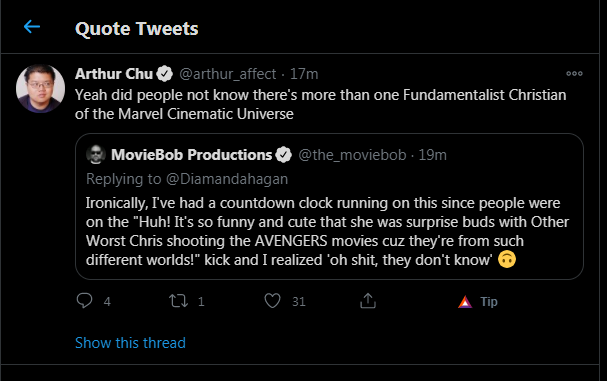The image size is (607, 381).
Task: Open the @arthur_affect handle
Action: tap(228, 74)
